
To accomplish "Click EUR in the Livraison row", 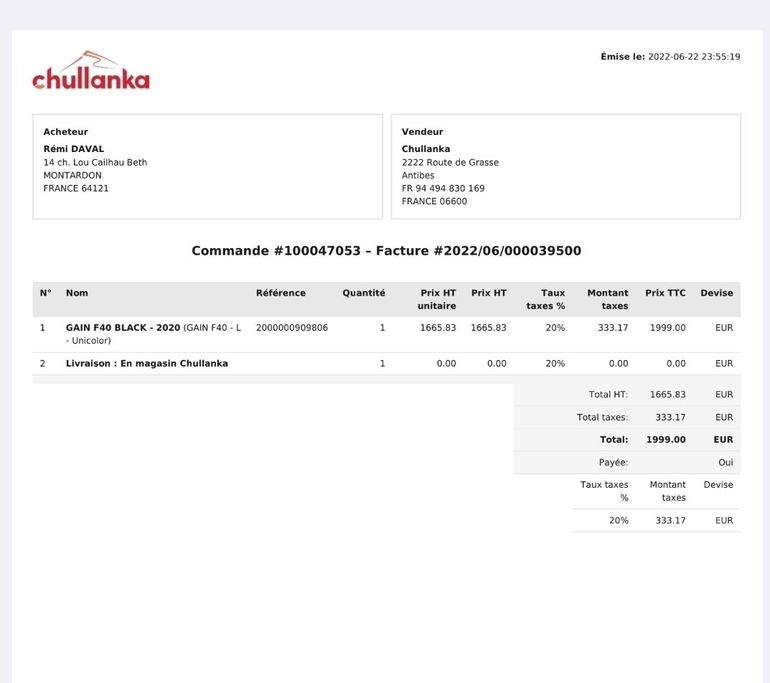I will (724, 363).
